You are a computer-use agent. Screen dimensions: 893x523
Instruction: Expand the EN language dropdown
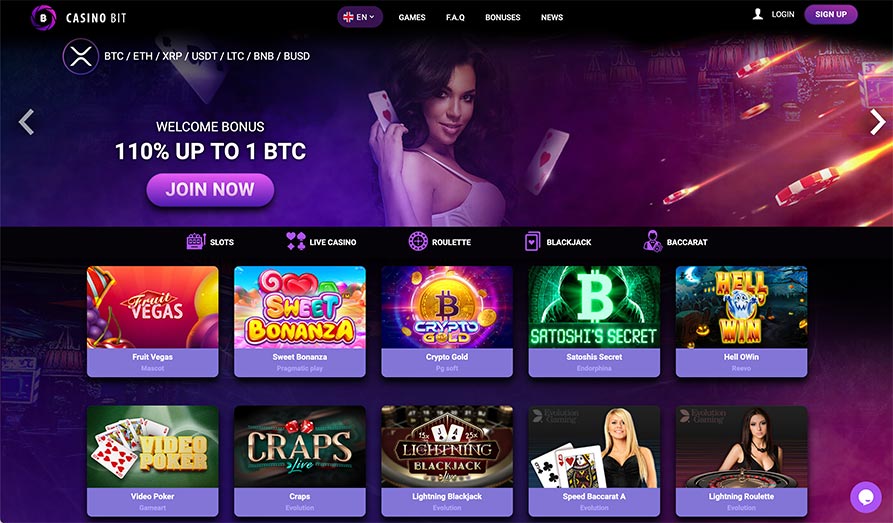click(360, 17)
